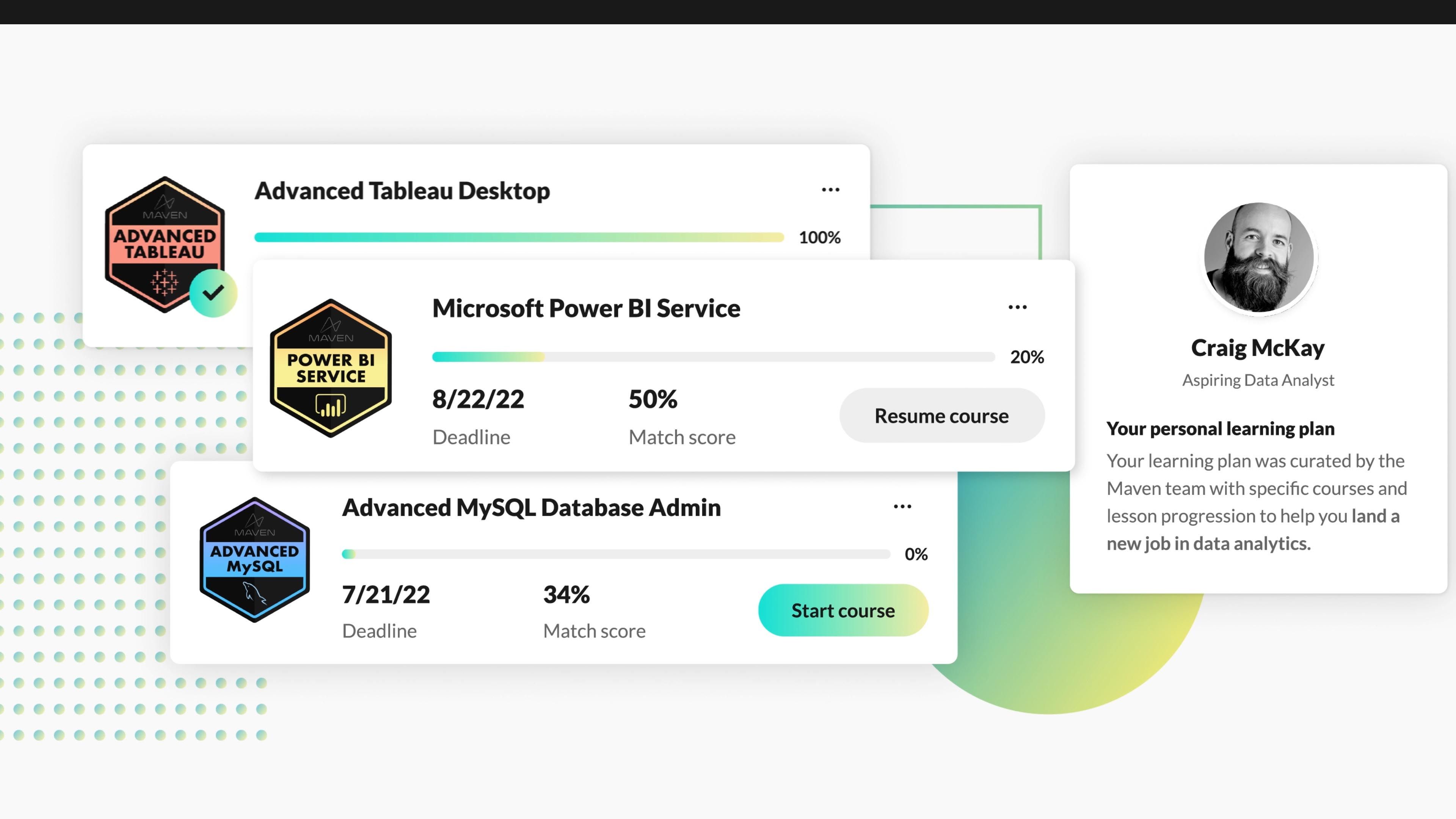
Task: Click the 8/22/22 deadline date
Action: tap(478, 399)
